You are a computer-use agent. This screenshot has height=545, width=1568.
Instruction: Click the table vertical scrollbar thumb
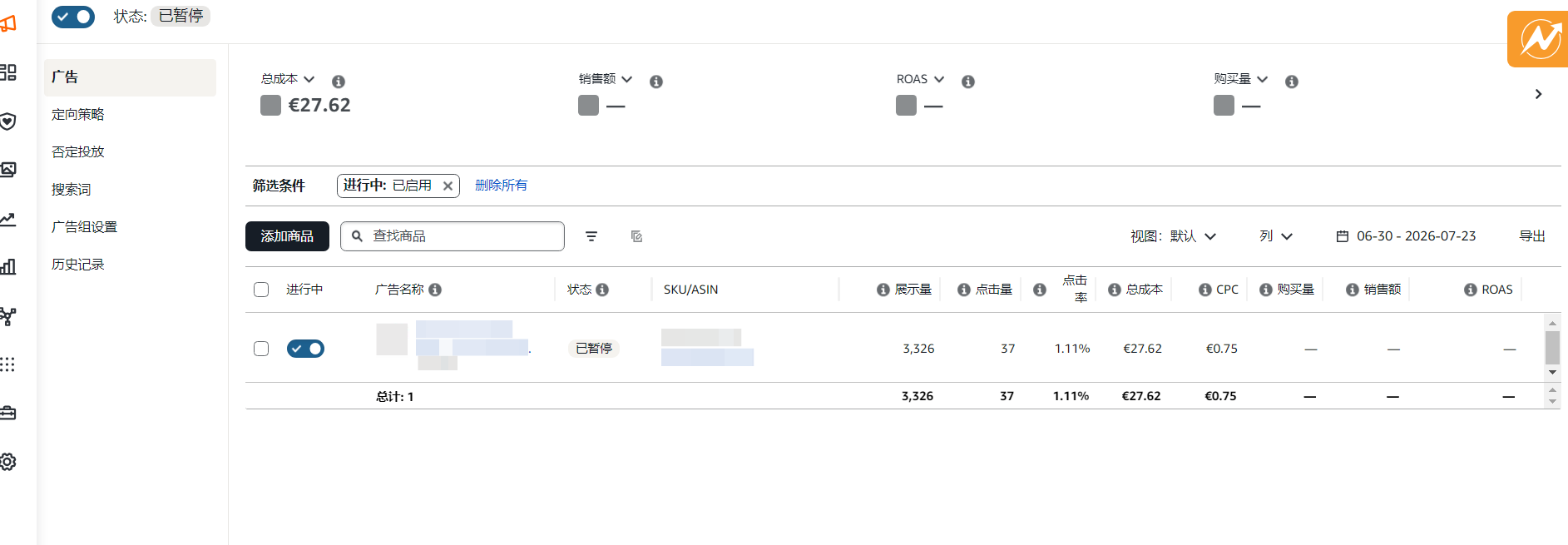coord(1552,348)
